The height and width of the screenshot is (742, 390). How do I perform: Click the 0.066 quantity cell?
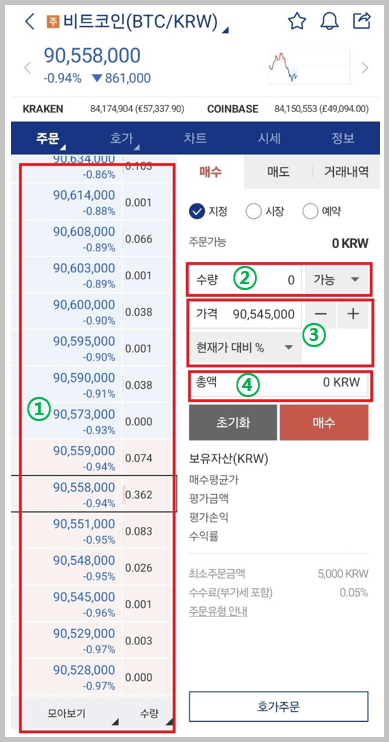[148, 238]
